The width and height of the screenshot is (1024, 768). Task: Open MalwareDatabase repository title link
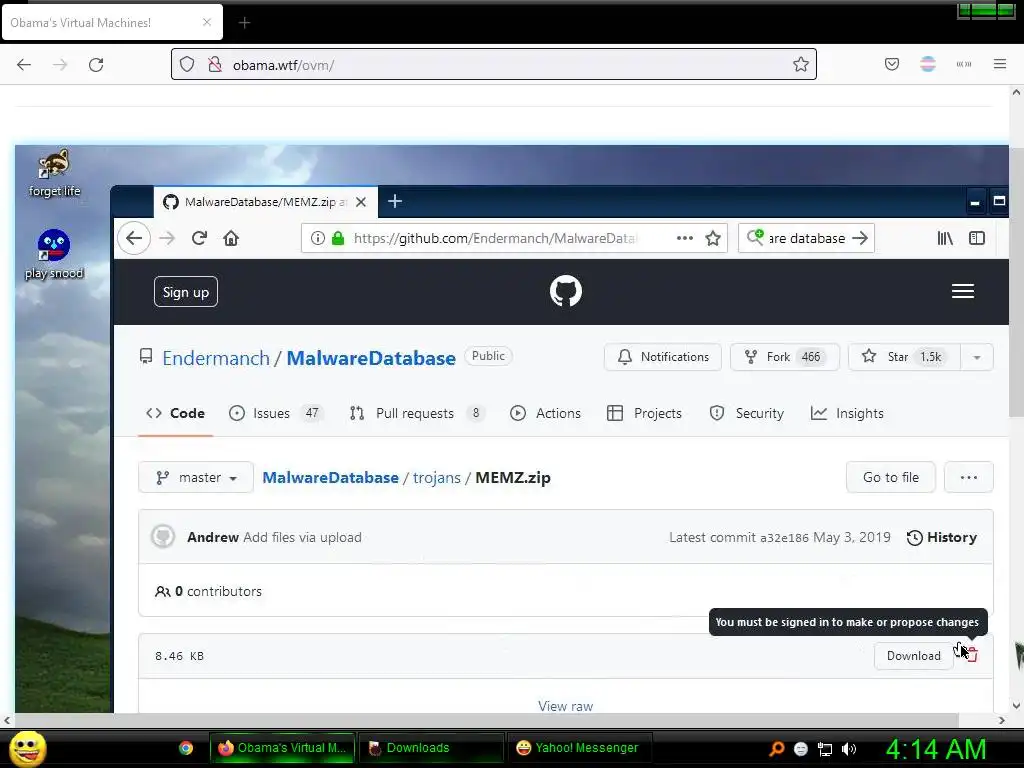(x=371, y=358)
